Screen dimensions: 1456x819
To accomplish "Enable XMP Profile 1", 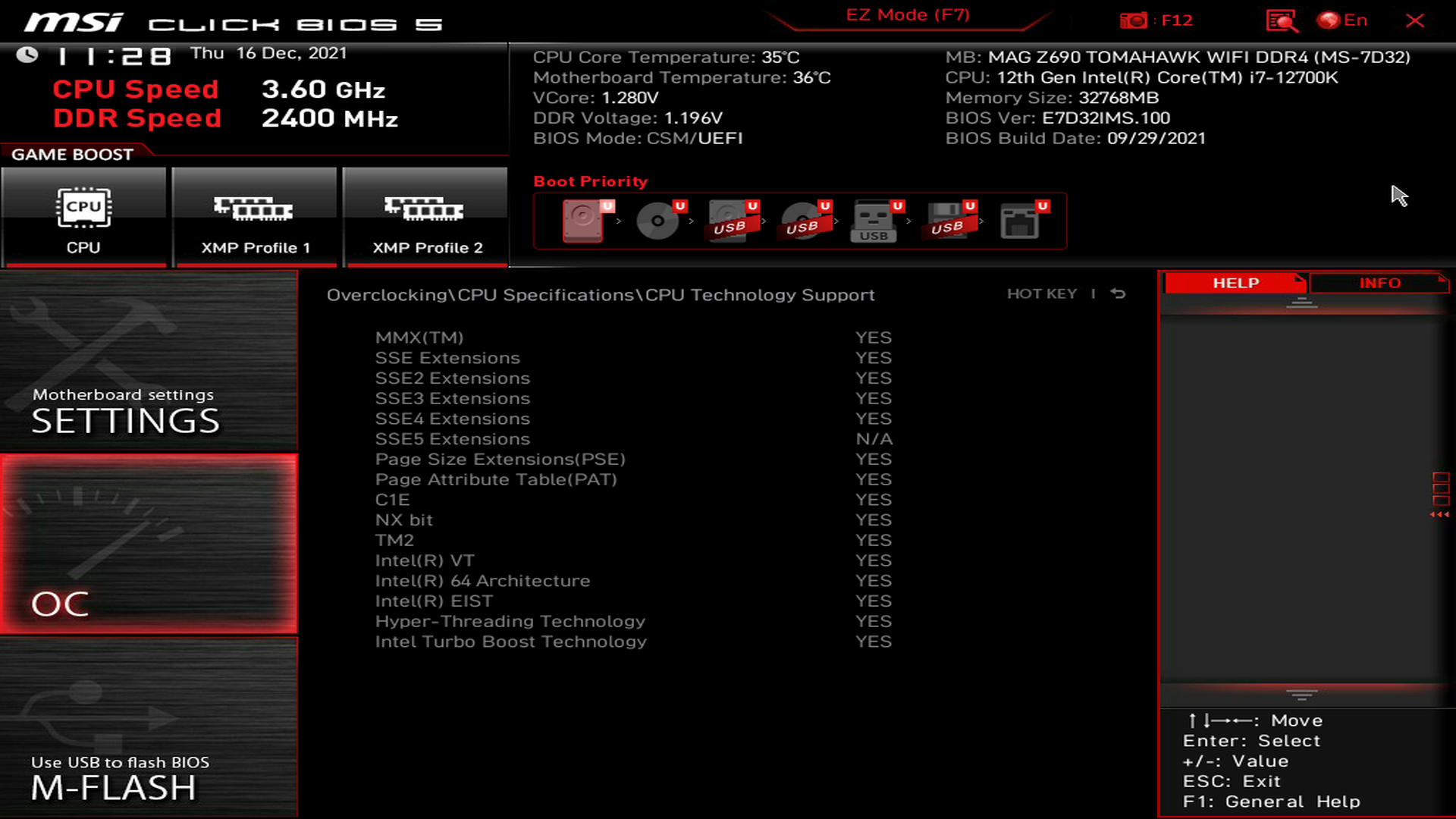I will click(x=255, y=218).
